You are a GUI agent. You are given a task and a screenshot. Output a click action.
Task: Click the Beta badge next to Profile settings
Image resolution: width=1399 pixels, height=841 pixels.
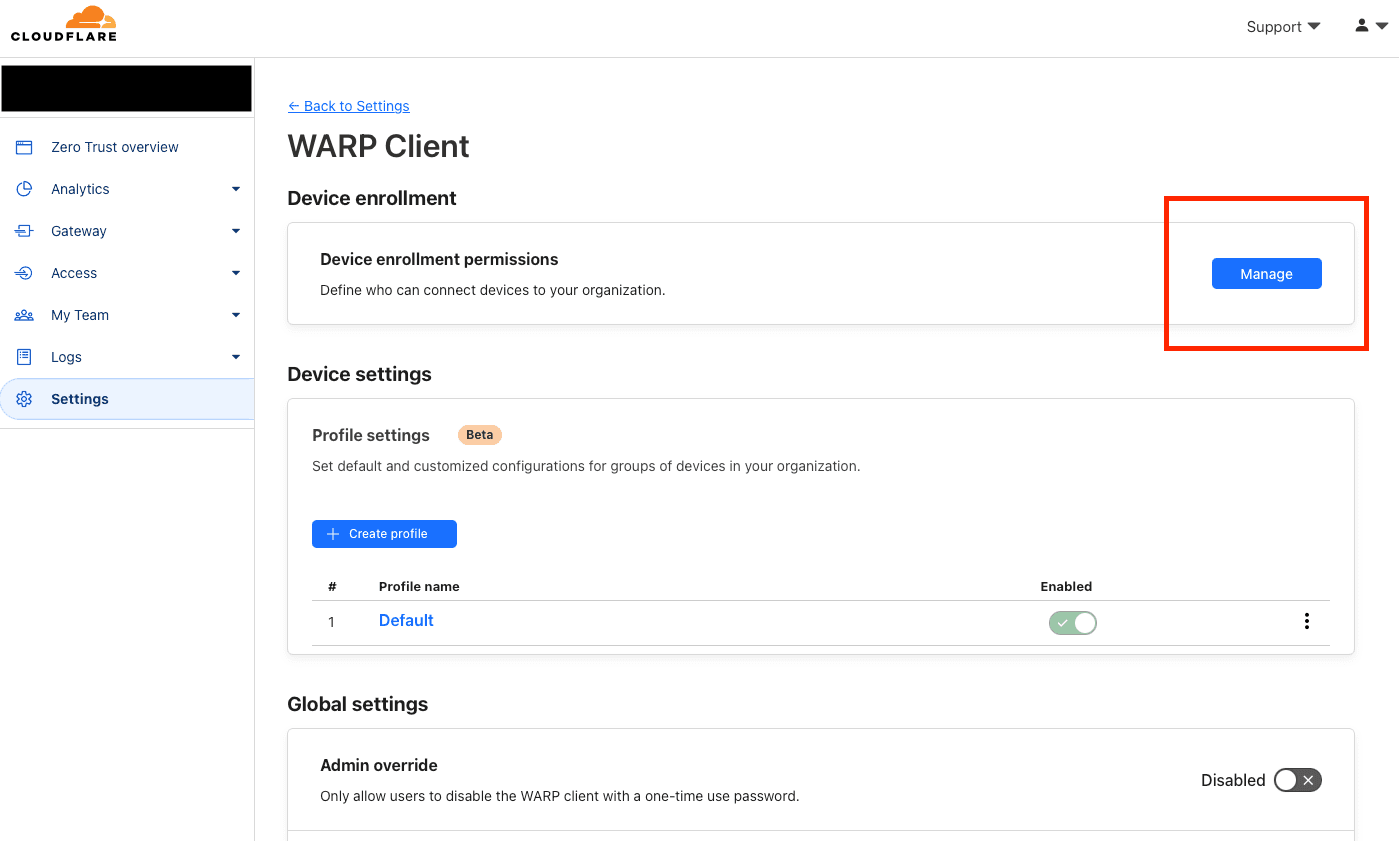tap(480, 435)
